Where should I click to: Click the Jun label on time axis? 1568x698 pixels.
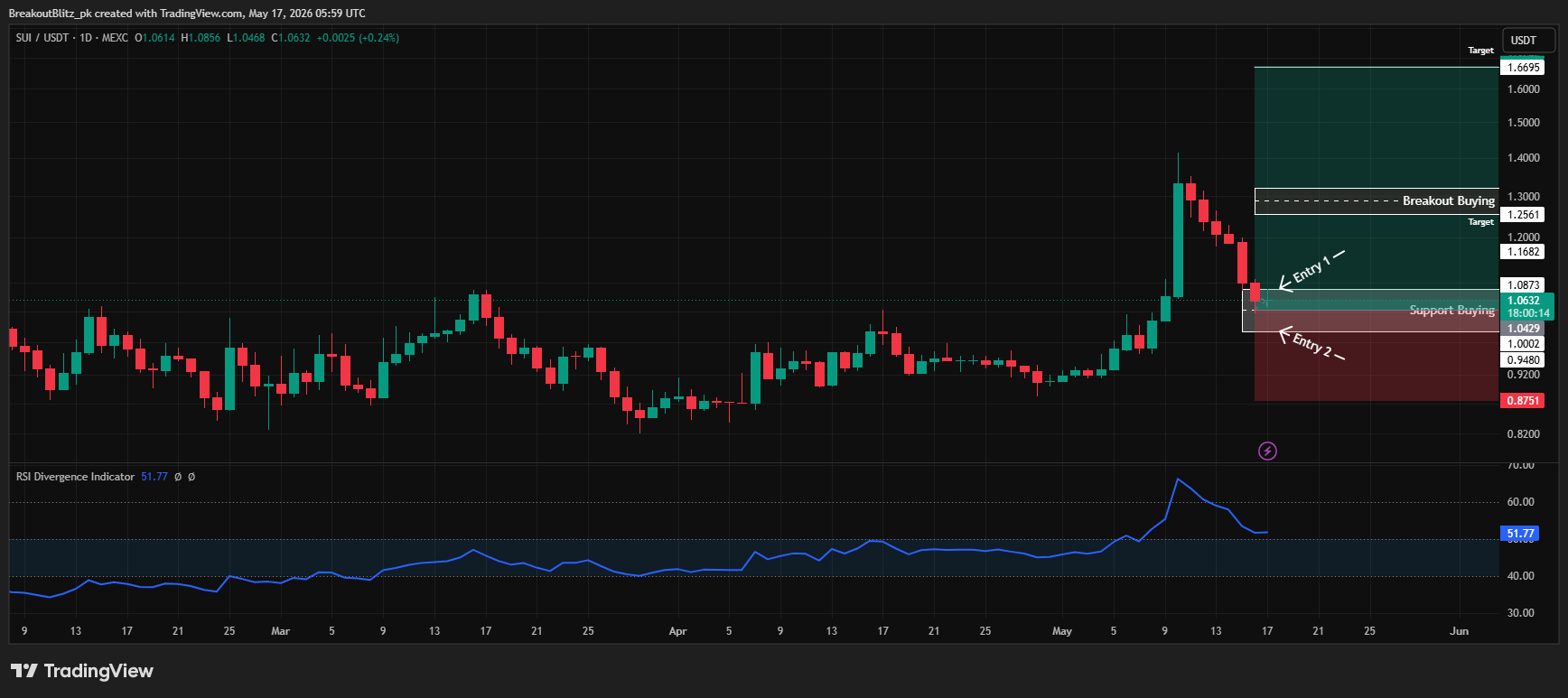coord(1460,631)
